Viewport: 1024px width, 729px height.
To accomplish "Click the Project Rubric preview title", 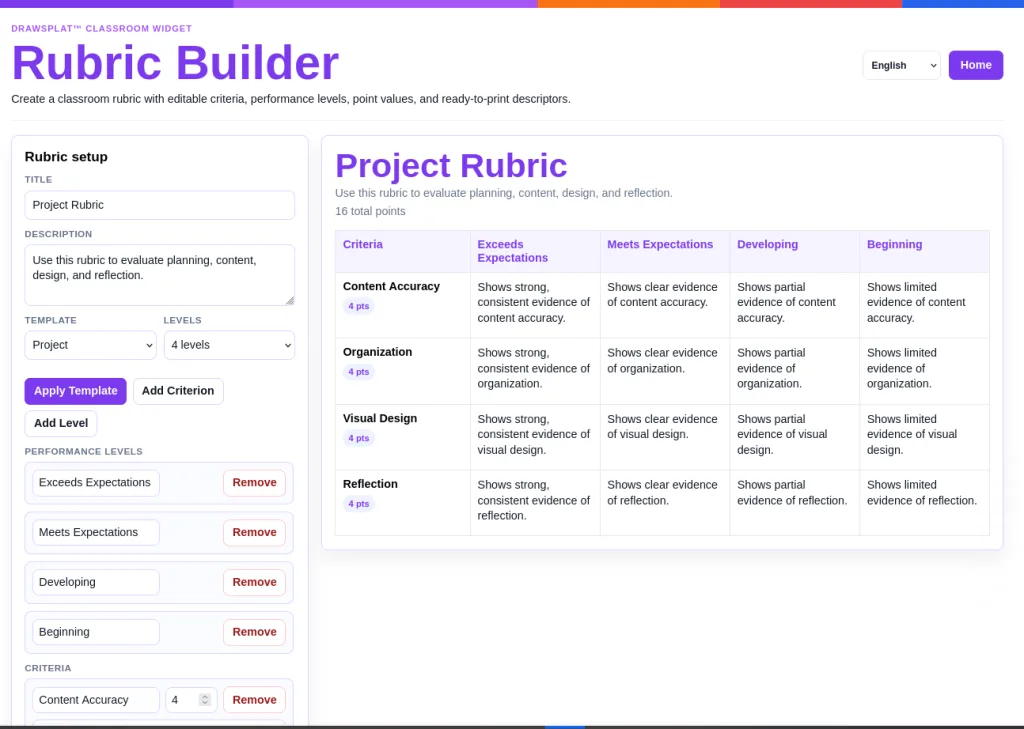I will tap(451, 165).
